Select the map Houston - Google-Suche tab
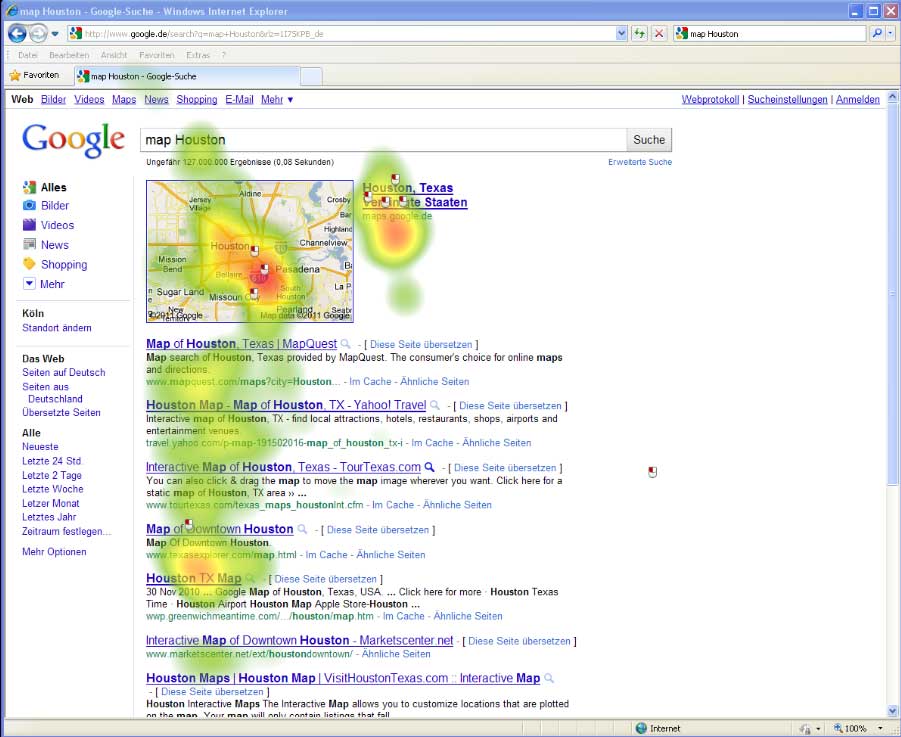 pyautogui.click(x=186, y=76)
